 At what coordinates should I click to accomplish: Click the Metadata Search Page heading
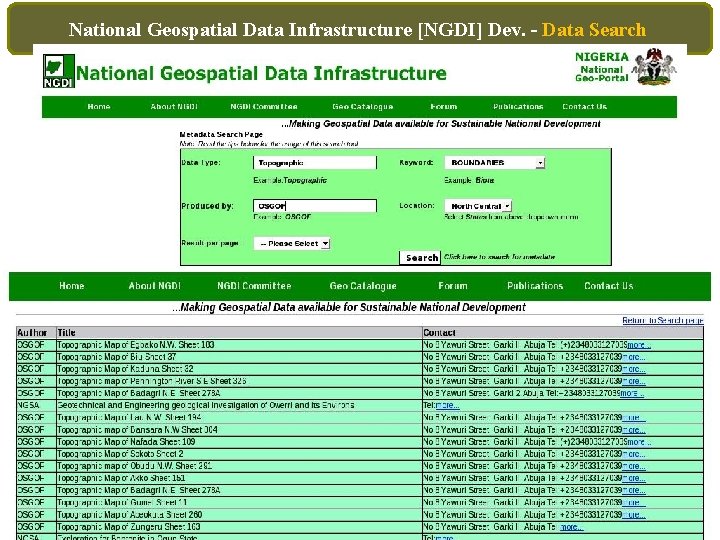point(221,135)
